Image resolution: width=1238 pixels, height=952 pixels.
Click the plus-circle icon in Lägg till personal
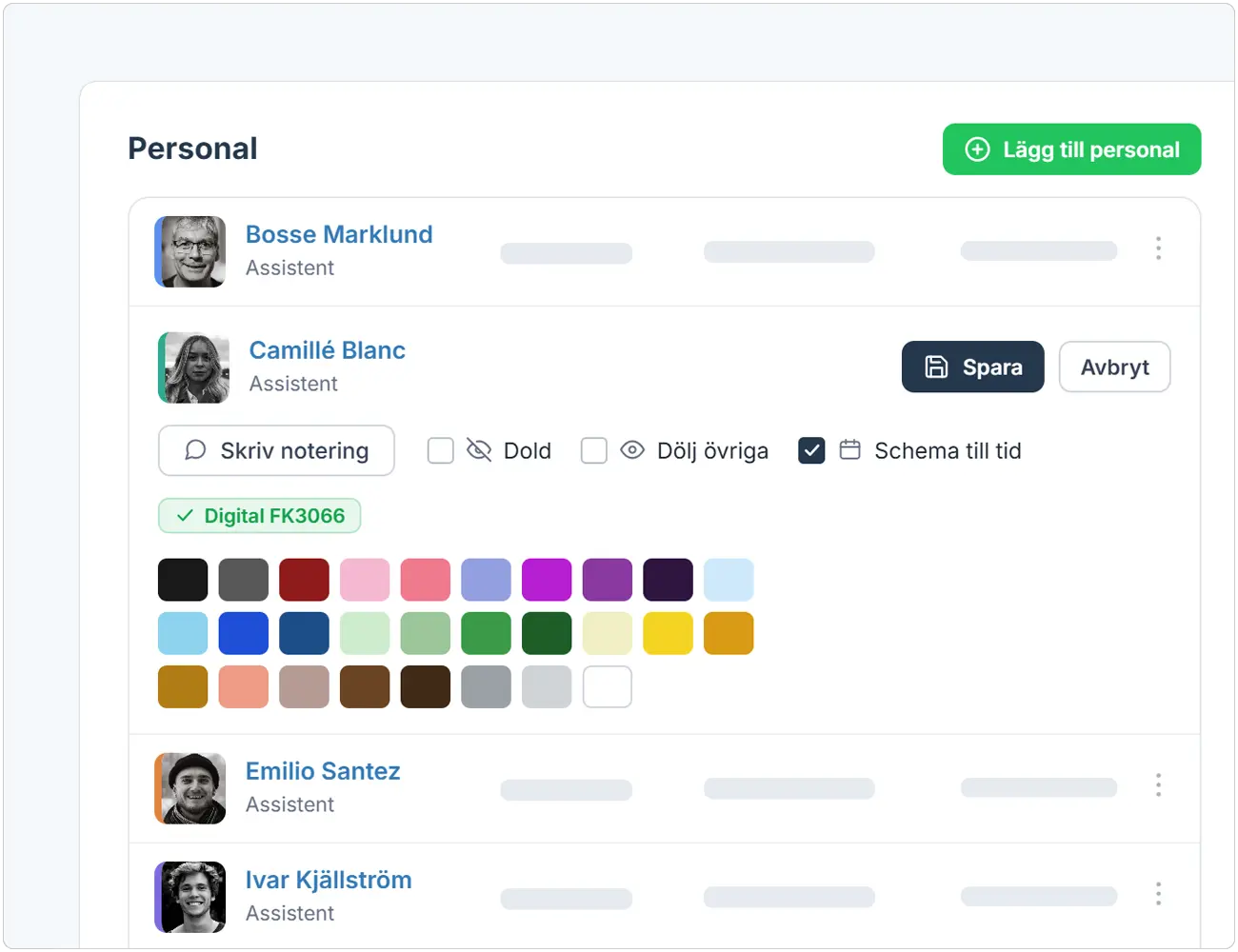[x=977, y=149]
